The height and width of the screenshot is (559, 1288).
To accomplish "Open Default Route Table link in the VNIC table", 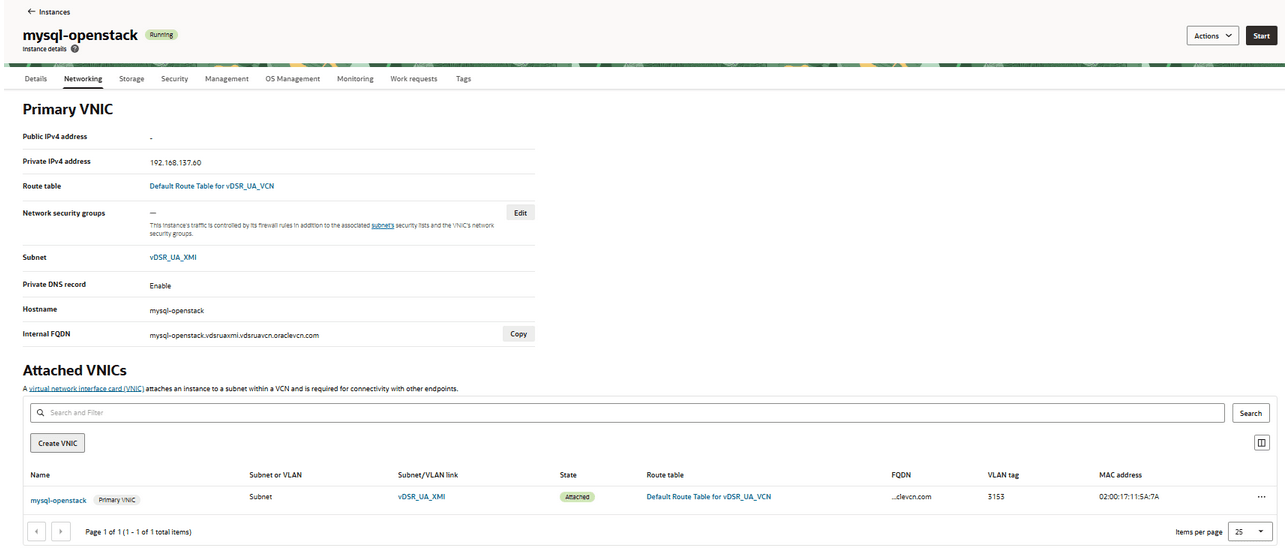I will (x=709, y=497).
